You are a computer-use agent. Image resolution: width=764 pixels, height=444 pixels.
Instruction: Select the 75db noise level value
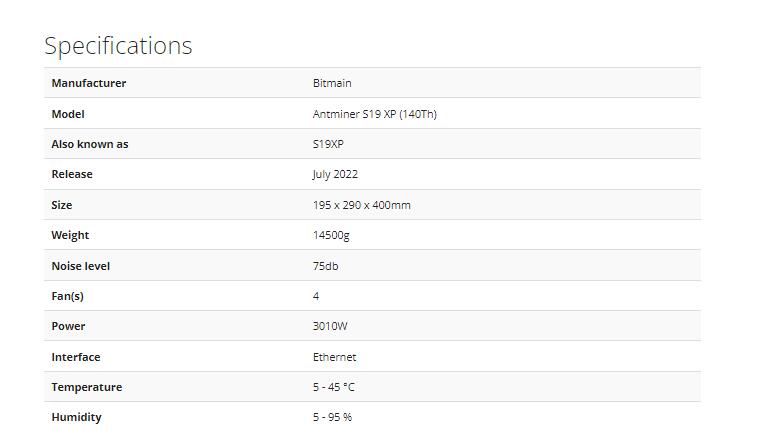point(325,266)
